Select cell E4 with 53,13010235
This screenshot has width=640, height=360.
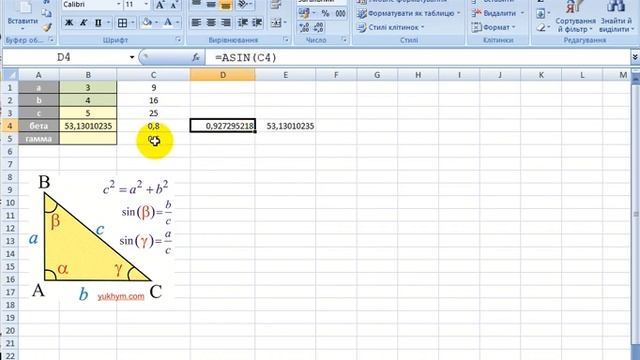coord(285,126)
